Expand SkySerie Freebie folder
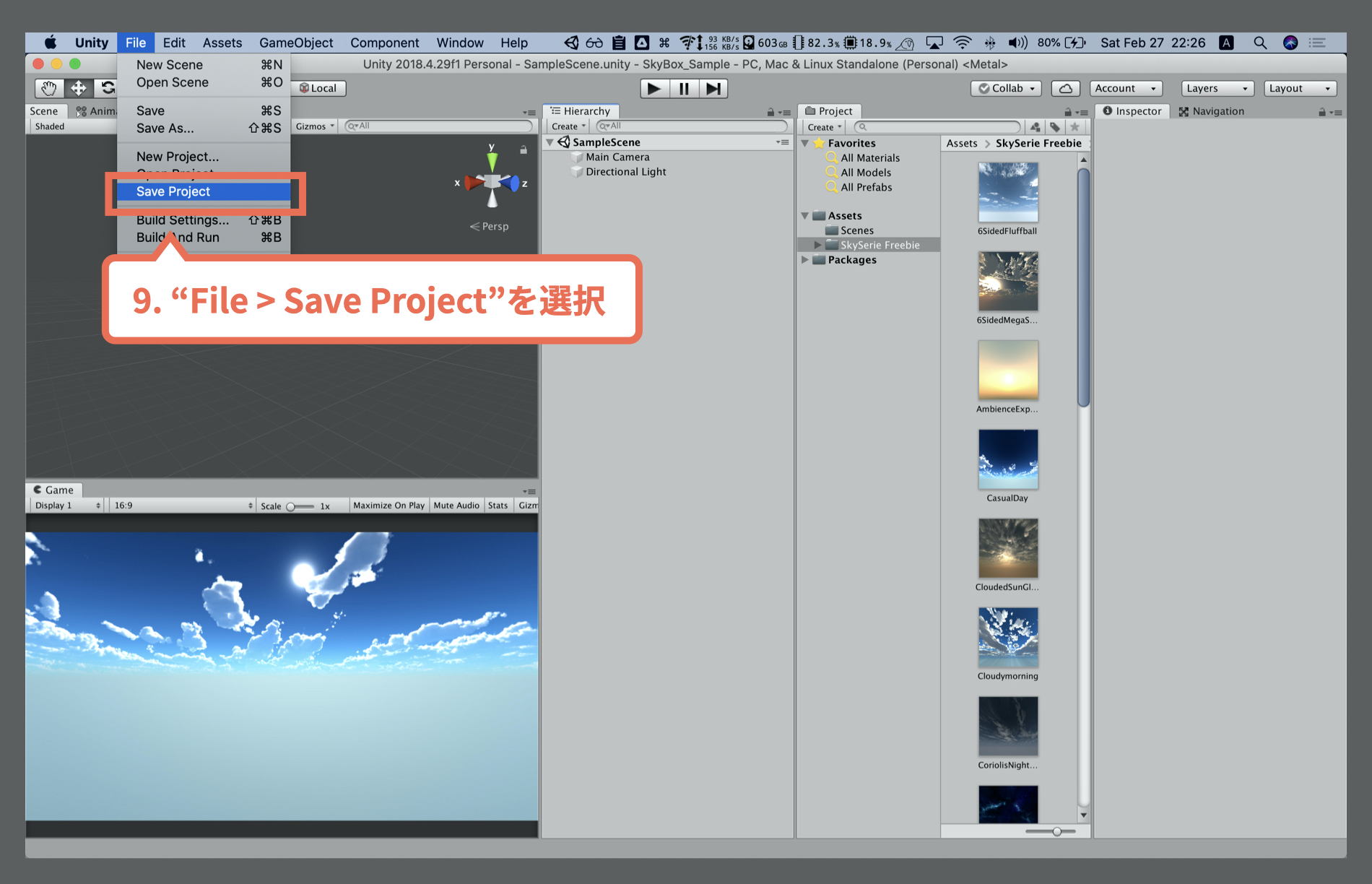The height and width of the screenshot is (884, 1372). 818,245
